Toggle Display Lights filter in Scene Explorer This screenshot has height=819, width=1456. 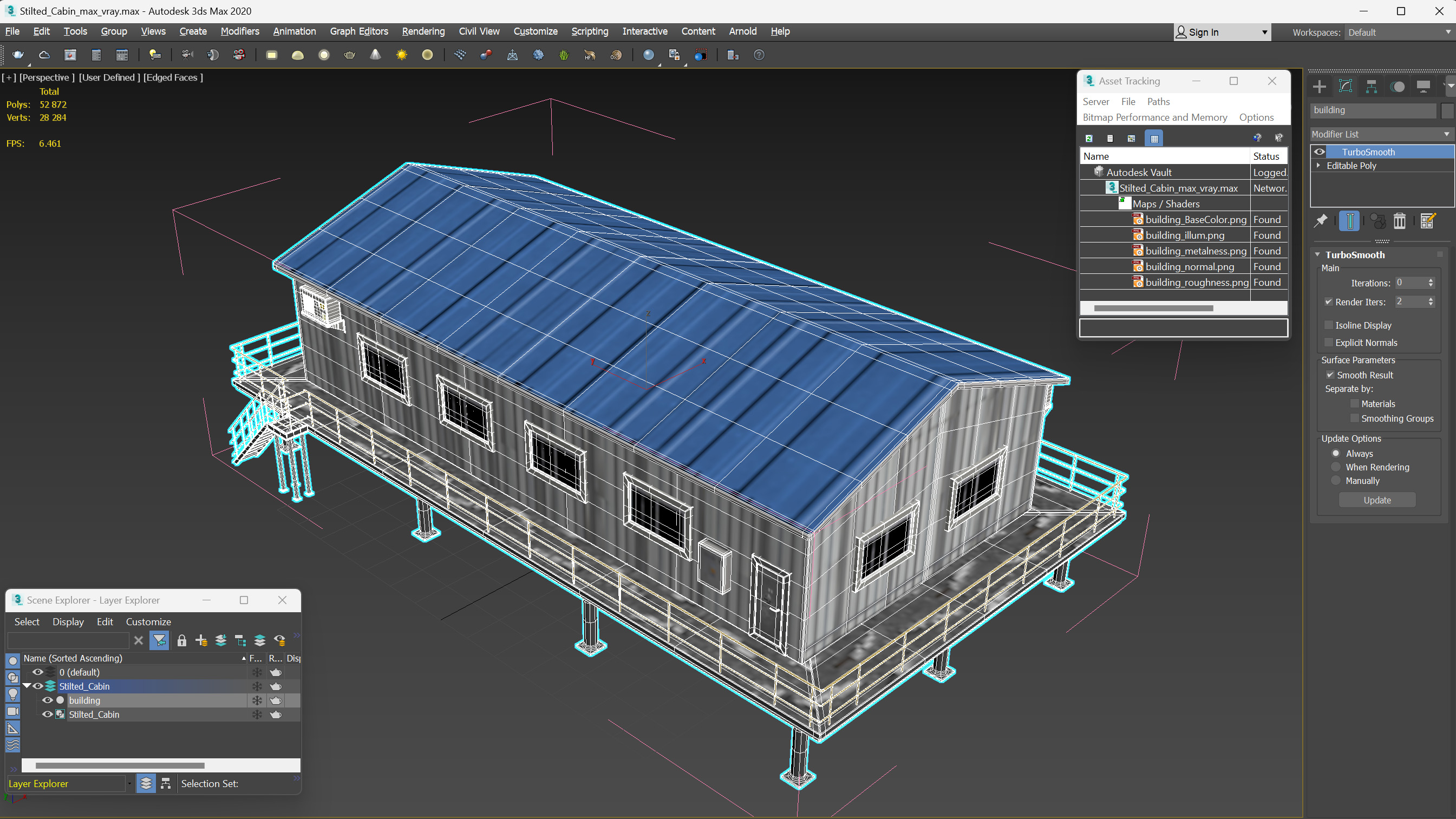(x=12, y=694)
